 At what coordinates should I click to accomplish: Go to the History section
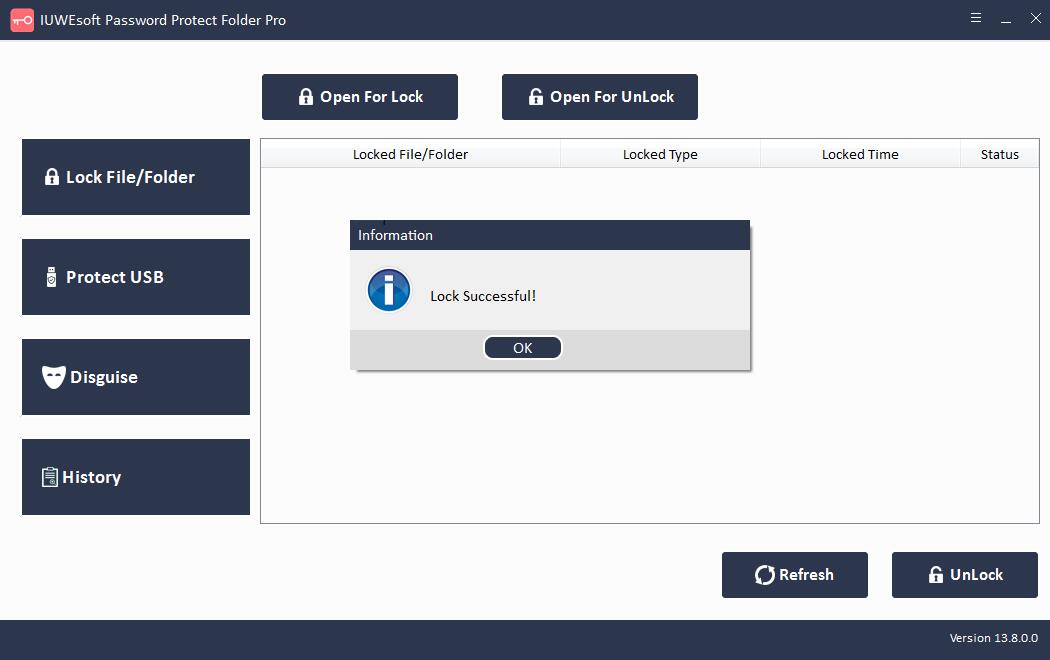136,477
